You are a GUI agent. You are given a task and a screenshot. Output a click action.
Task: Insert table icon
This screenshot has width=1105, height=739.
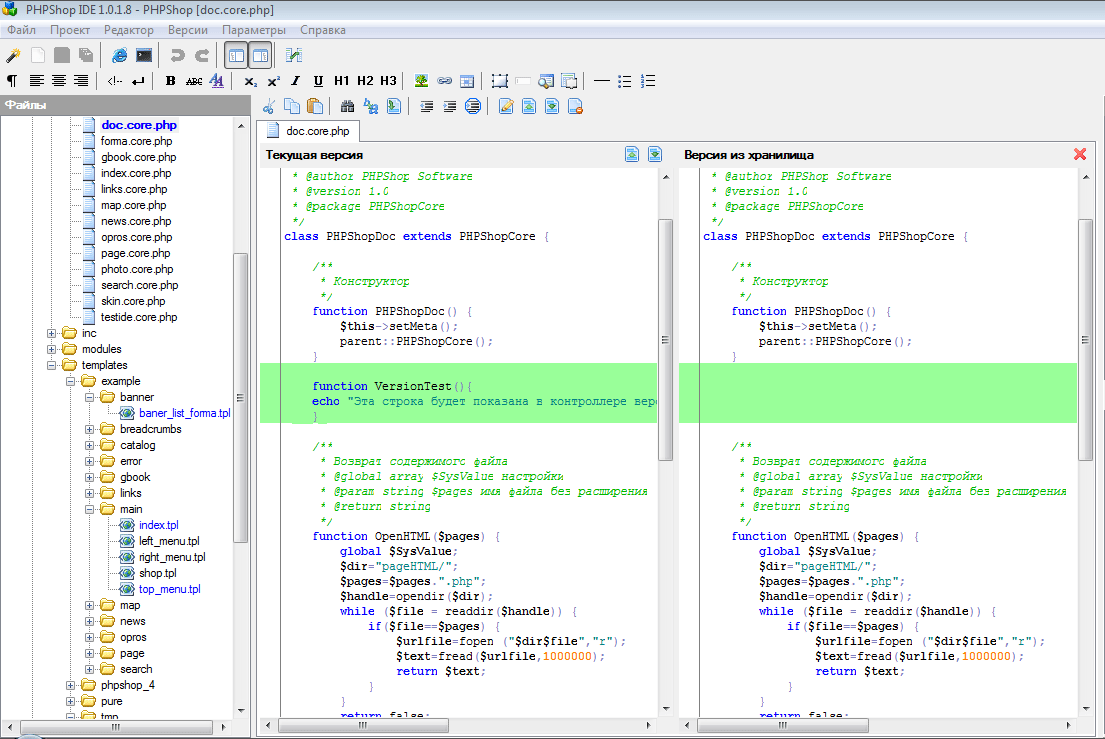point(467,81)
